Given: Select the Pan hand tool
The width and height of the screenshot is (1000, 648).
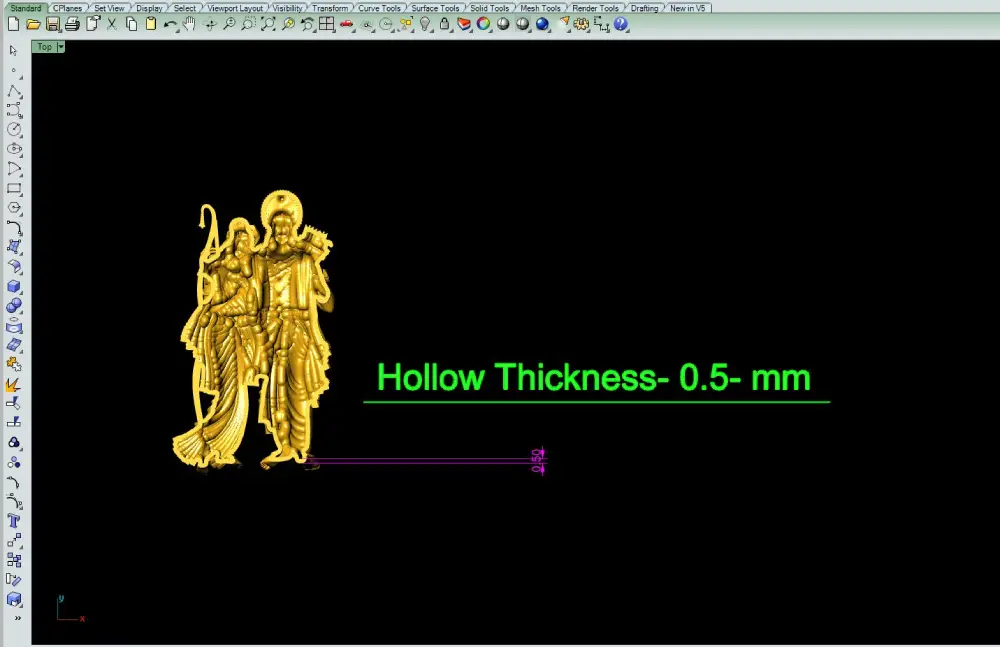Looking at the screenshot, I should pyautogui.click(x=189, y=24).
